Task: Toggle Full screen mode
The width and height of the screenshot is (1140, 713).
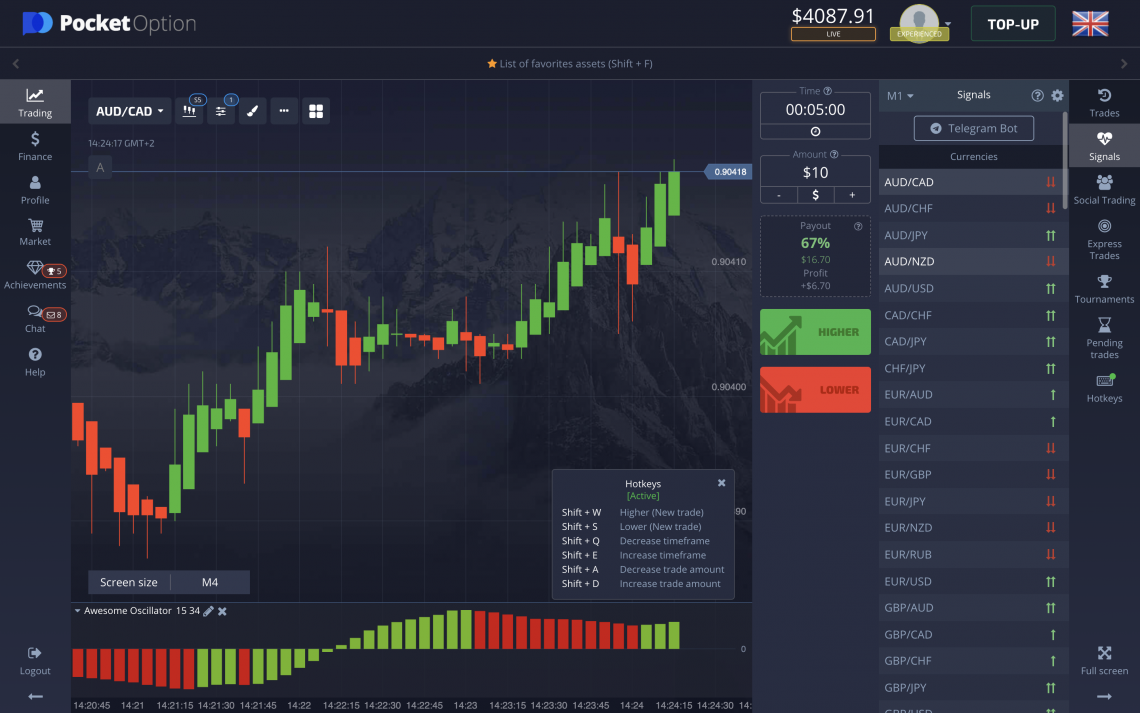Action: (x=1104, y=660)
